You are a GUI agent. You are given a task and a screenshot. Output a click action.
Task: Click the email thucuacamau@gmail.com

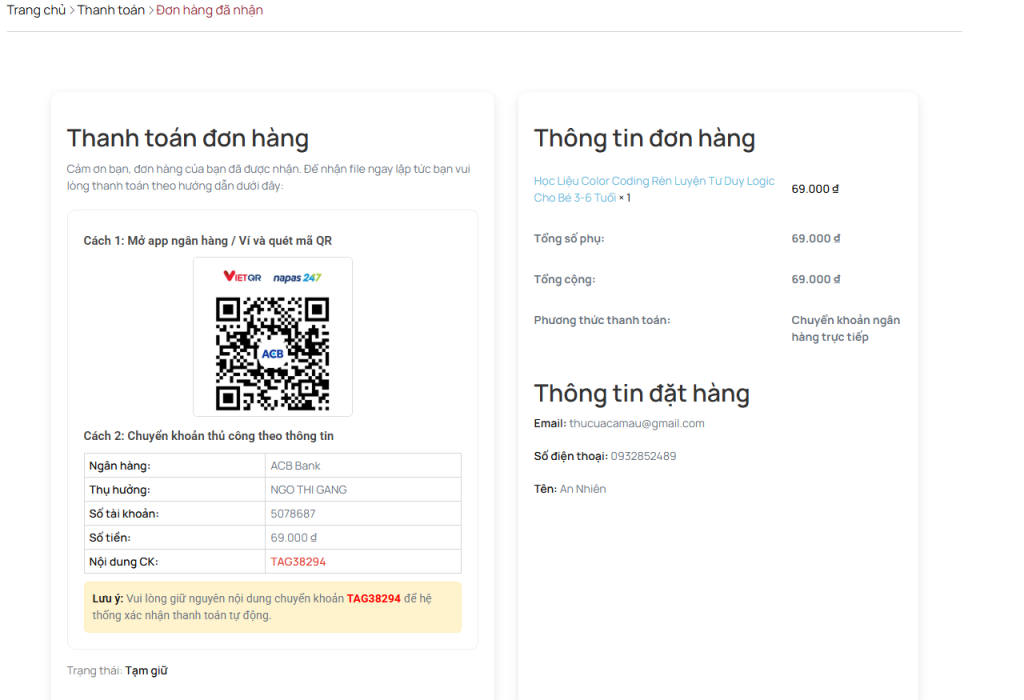637,424
